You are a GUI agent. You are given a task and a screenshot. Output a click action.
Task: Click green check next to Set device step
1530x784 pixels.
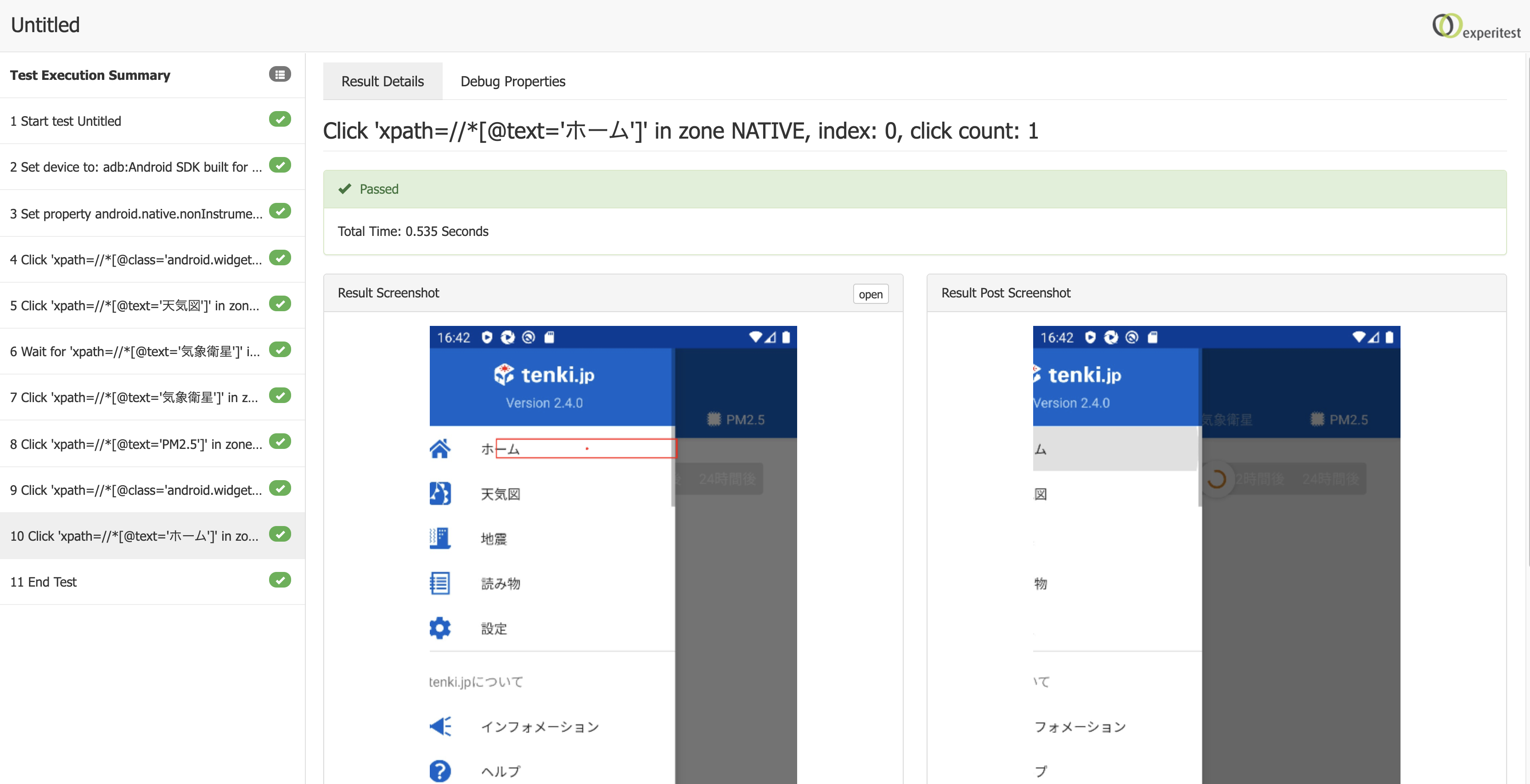click(x=280, y=165)
